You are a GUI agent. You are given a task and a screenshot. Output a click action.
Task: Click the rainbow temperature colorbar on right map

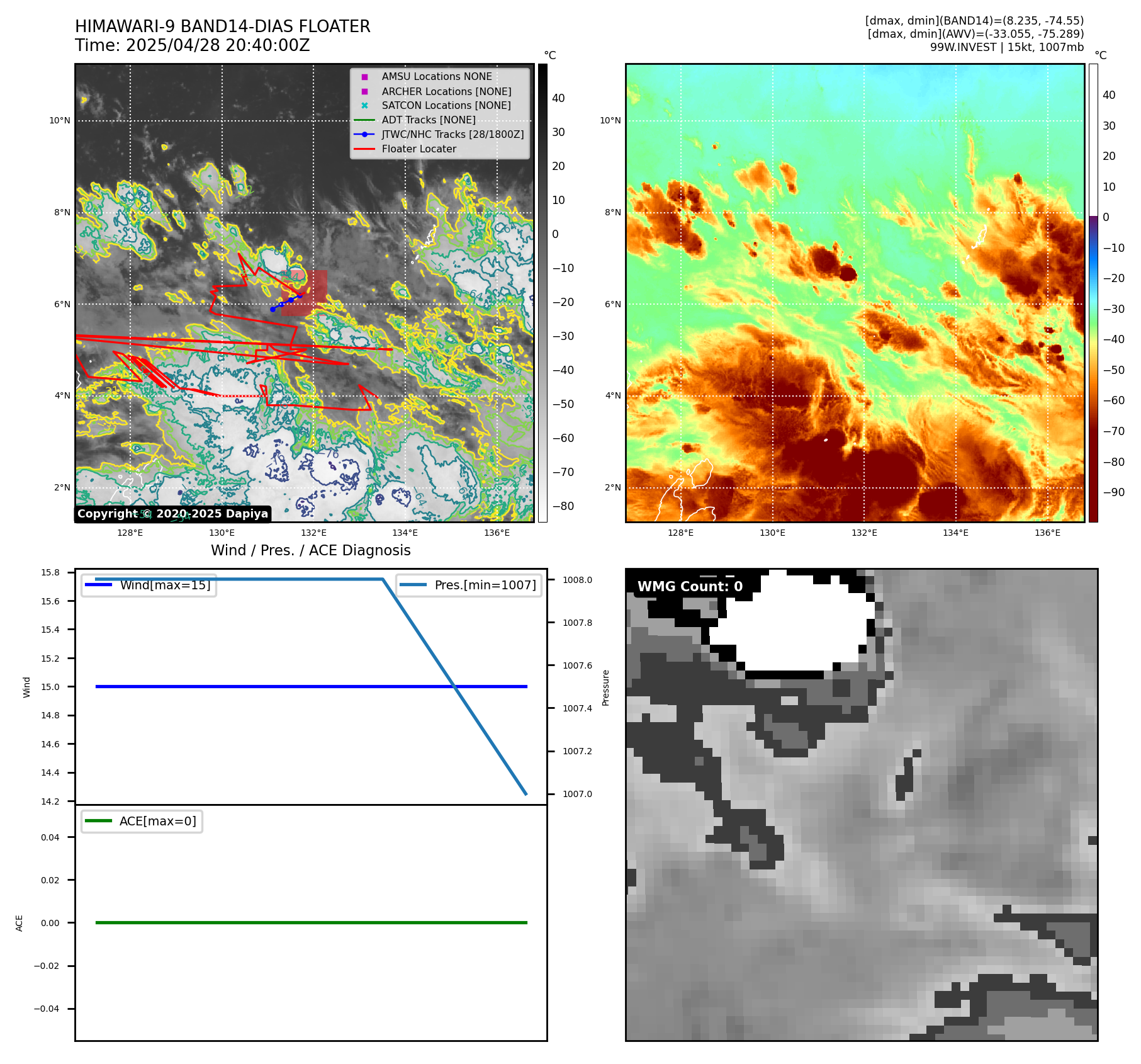(x=1093, y=293)
